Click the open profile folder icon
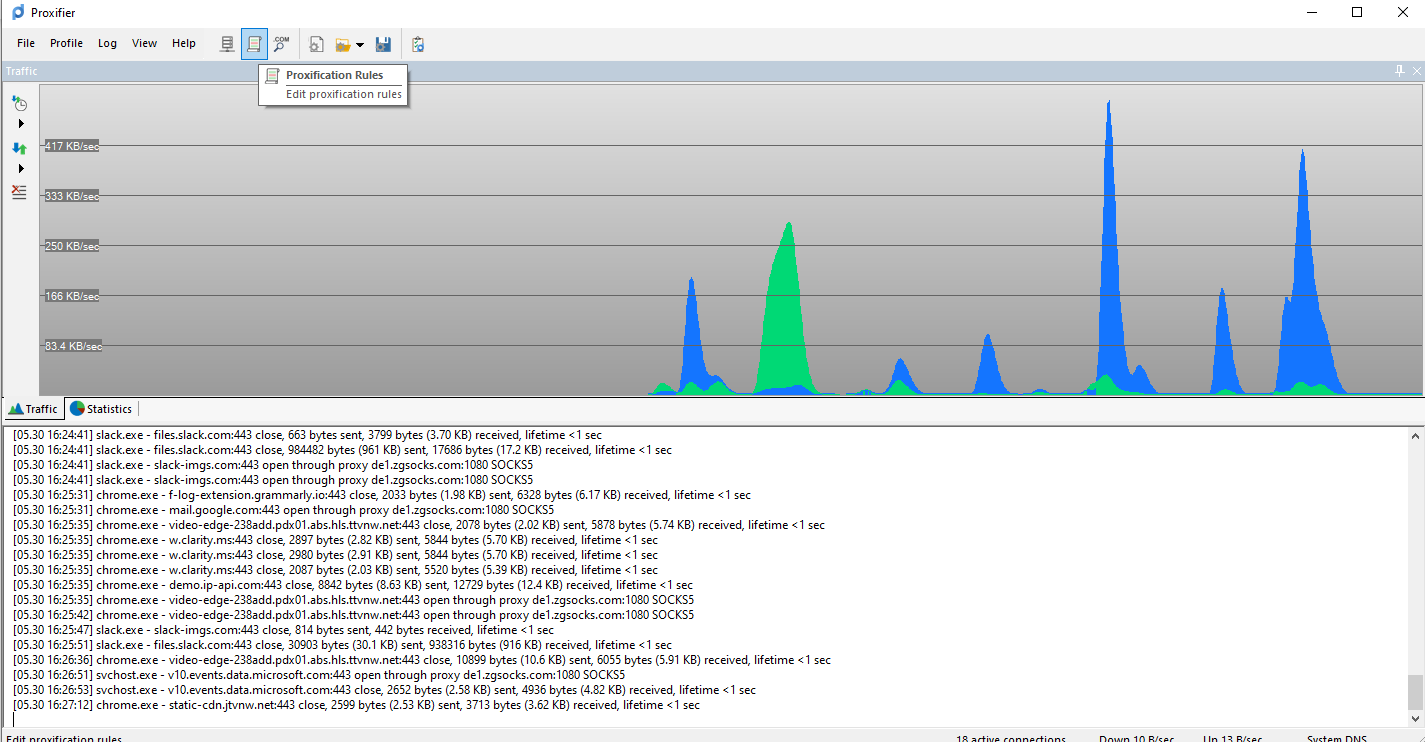This screenshot has width=1425, height=742. (343, 44)
